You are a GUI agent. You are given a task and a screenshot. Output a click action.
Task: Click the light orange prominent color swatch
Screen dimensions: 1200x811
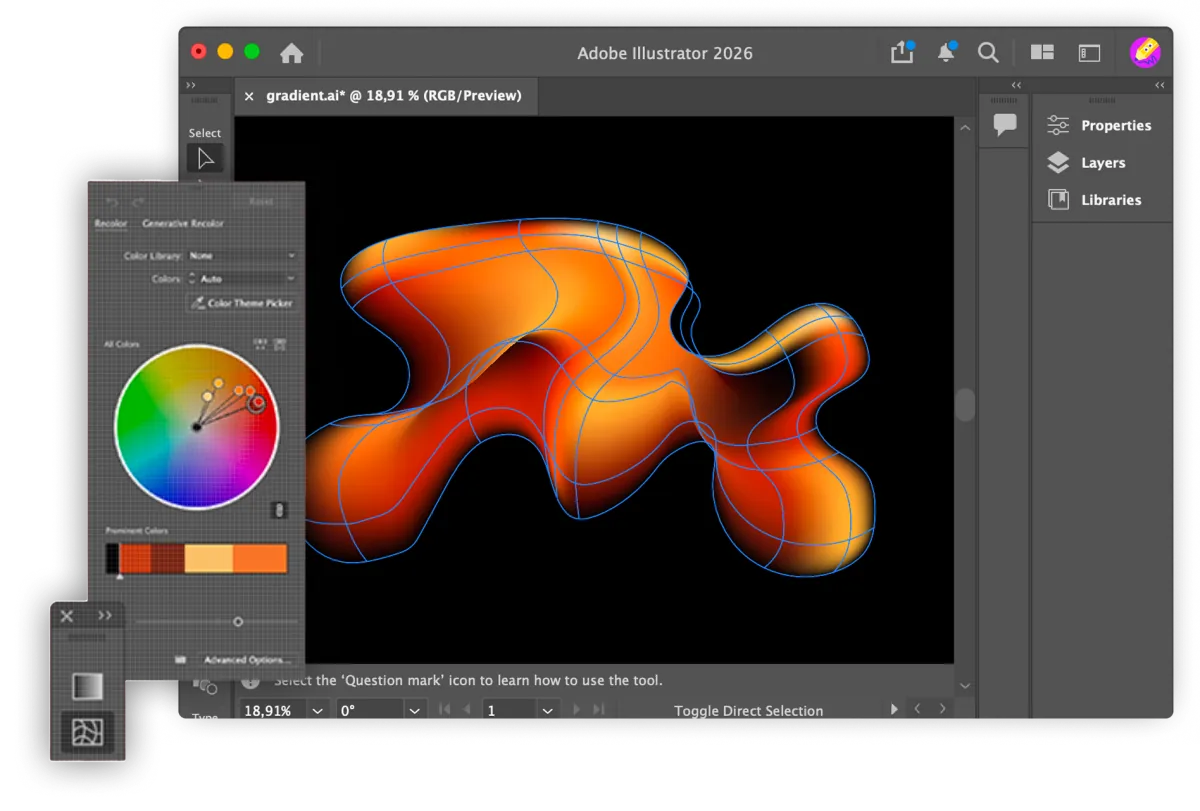[209, 558]
